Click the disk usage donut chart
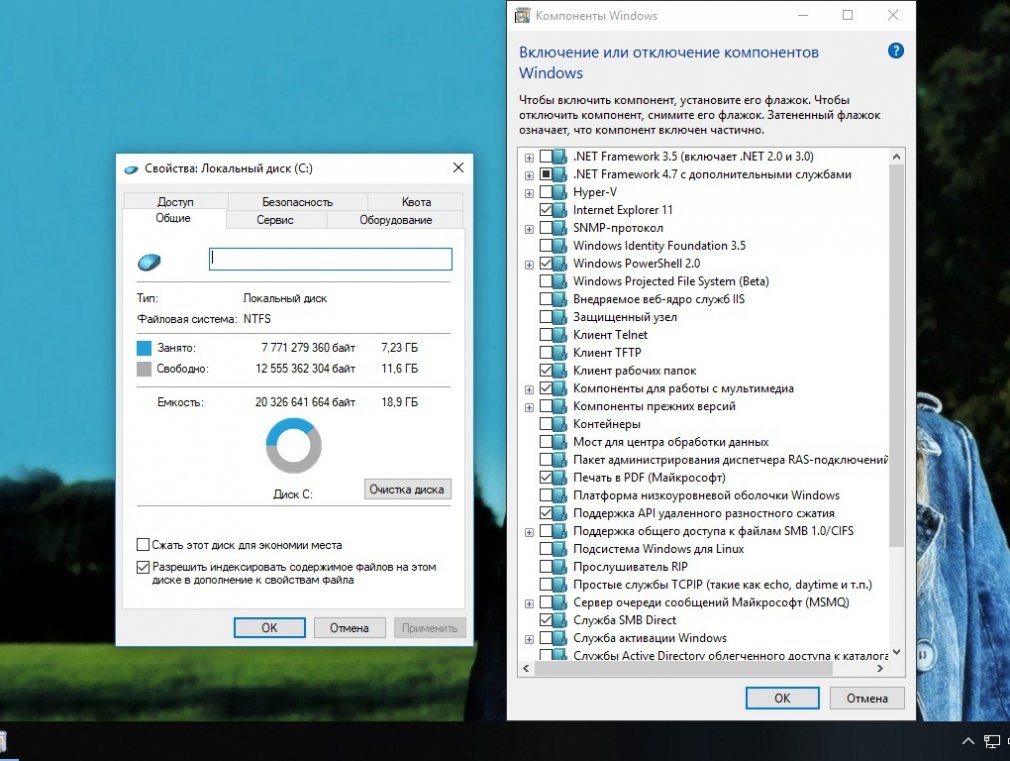The height and width of the screenshot is (761, 1010). click(x=294, y=445)
